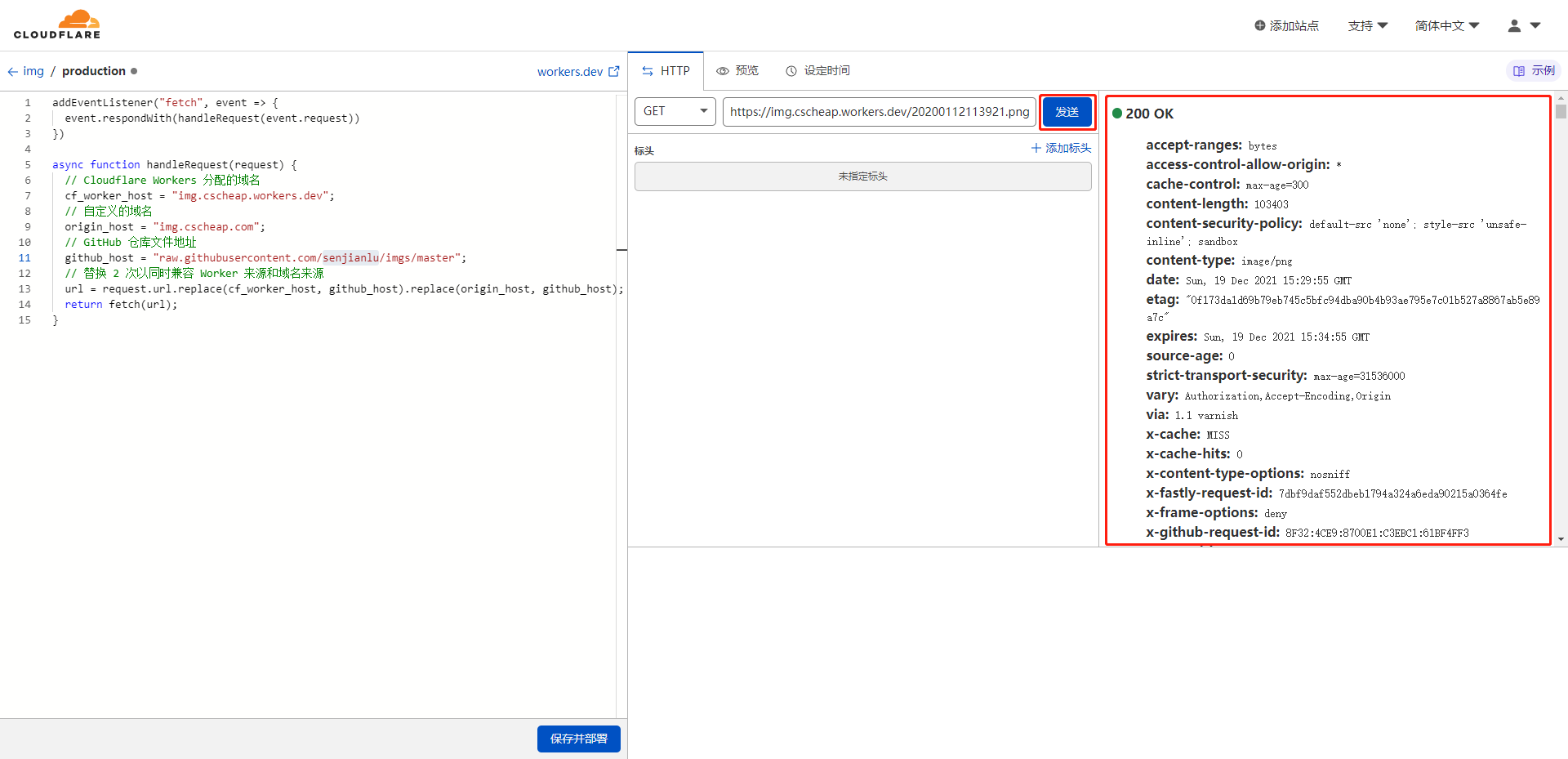Image resolution: width=1568 pixels, height=759 pixels.
Task: Click the etag header label
Action: coord(1162,300)
